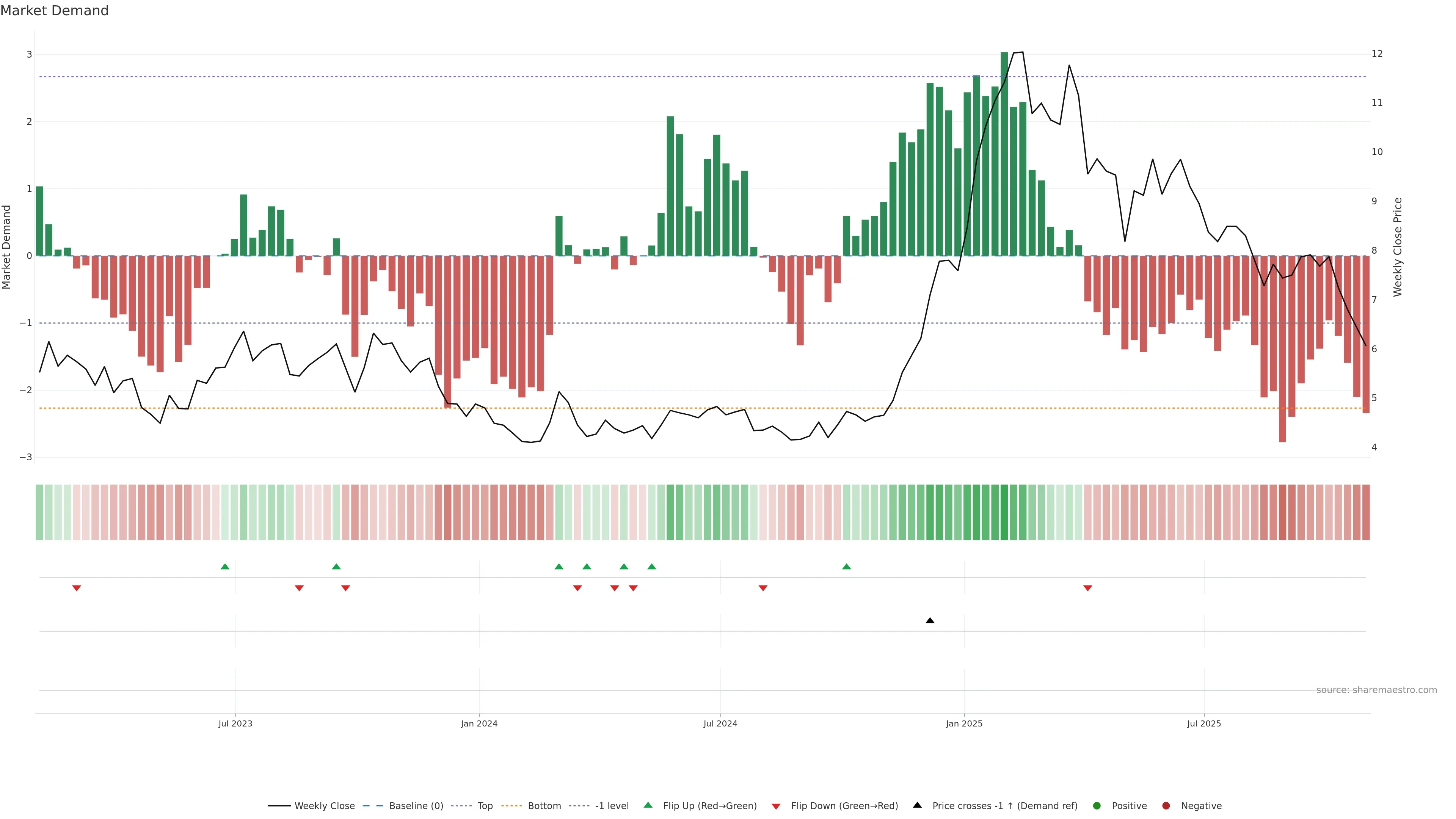This screenshot has height=819, width=1456.
Task: Click the green triangle in Flip Up legend
Action: [x=648, y=805]
